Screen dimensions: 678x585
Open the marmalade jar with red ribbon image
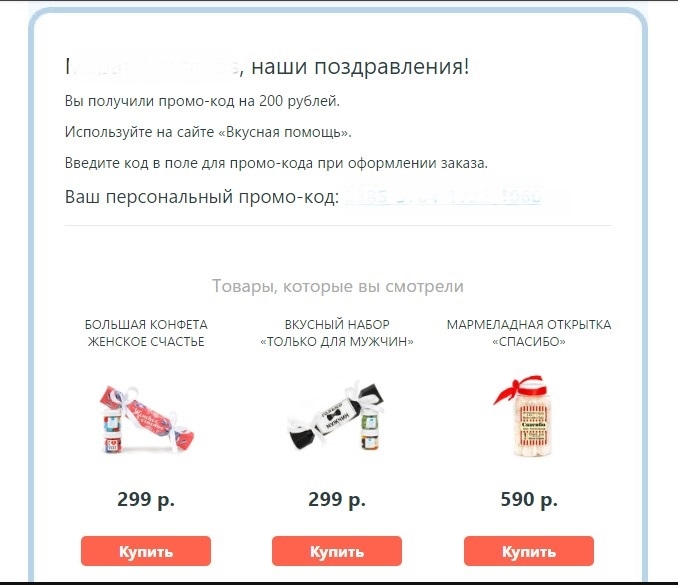pos(525,416)
